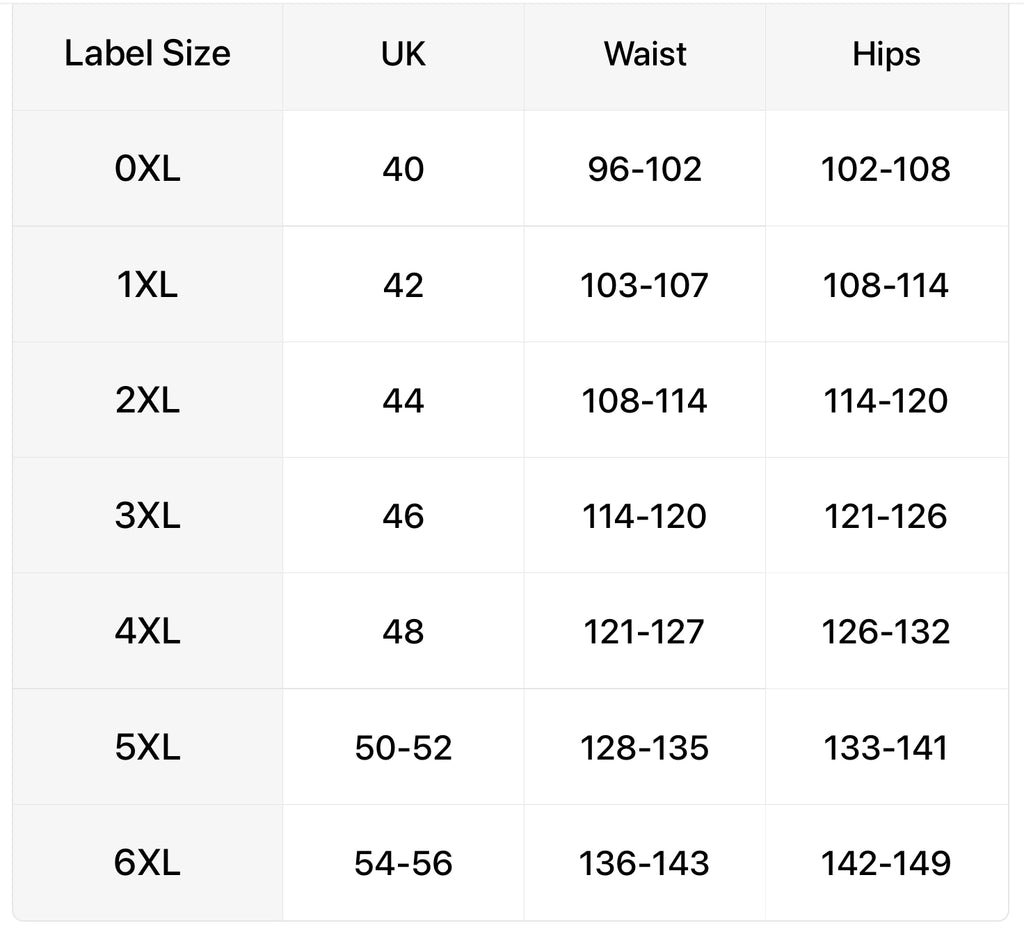This screenshot has height=930, width=1024.
Task: Select hips value 142-149
Action: click(x=886, y=863)
